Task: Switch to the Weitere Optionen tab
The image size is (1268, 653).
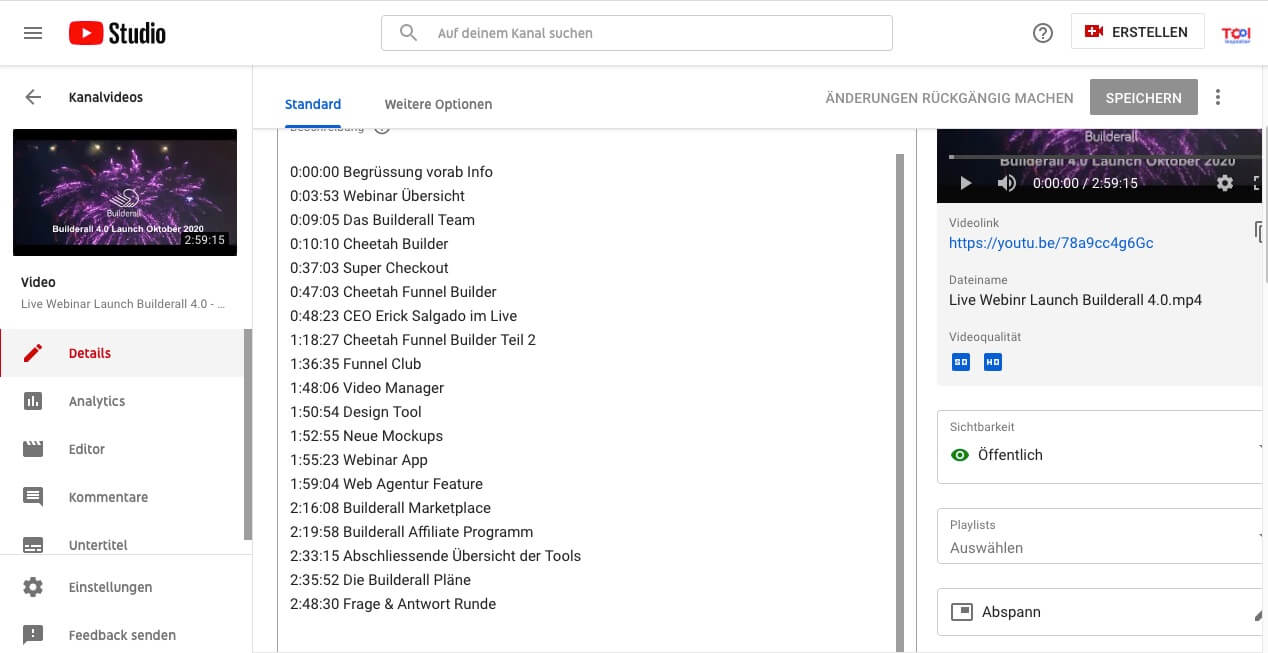Action: (x=438, y=104)
